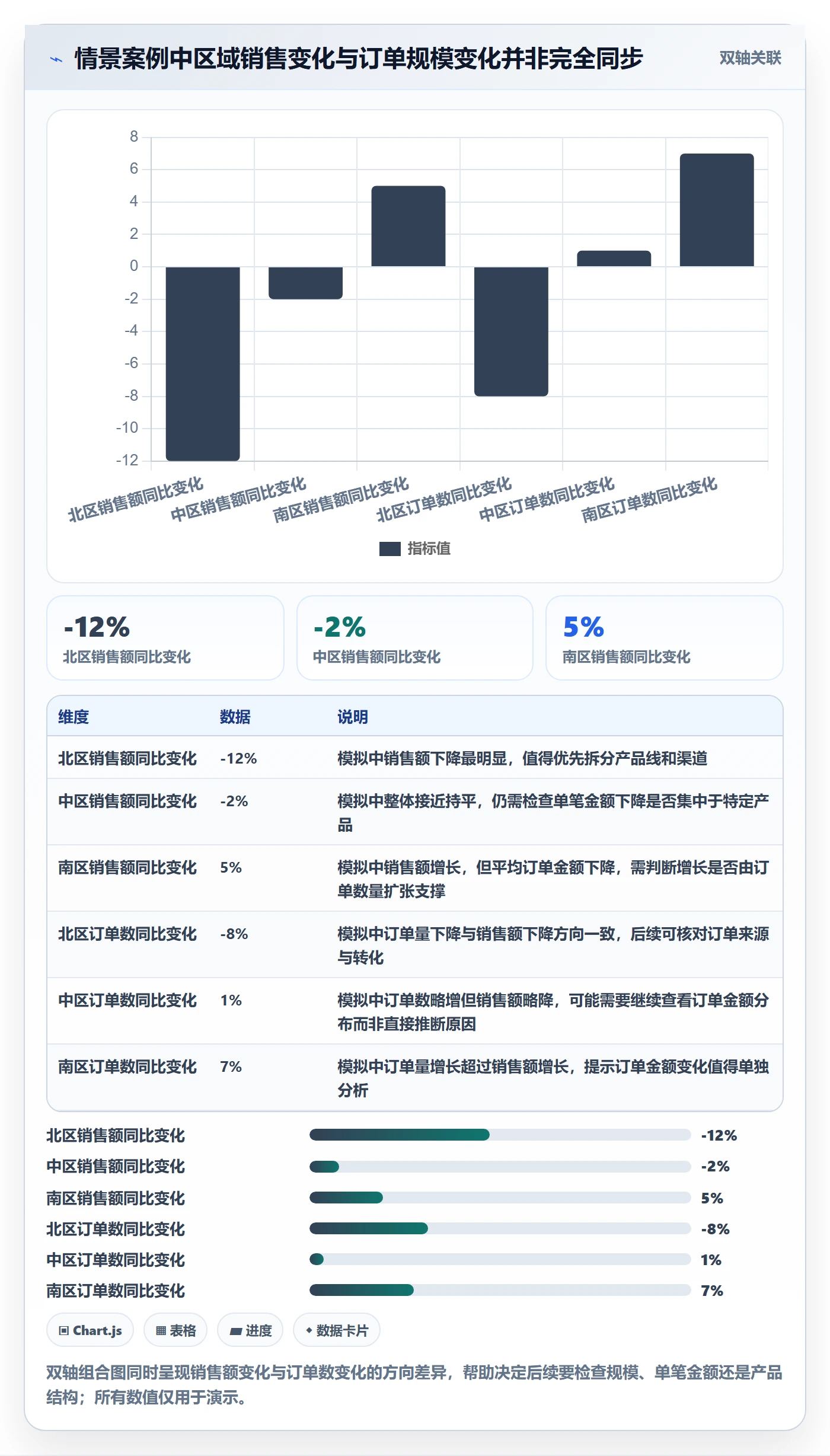Click the 北区订单数同比变化 progress bar
This screenshot has width=830, height=1456.
tap(500, 1228)
